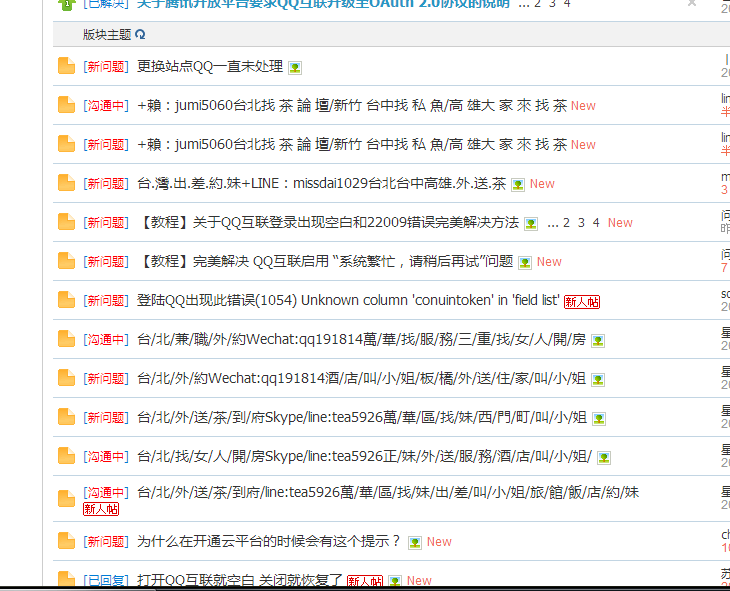Viewport: 730px width, 591px height.
Task: Click image attachment icon after 更换站点QQ一直未处理
Action: coord(295,68)
